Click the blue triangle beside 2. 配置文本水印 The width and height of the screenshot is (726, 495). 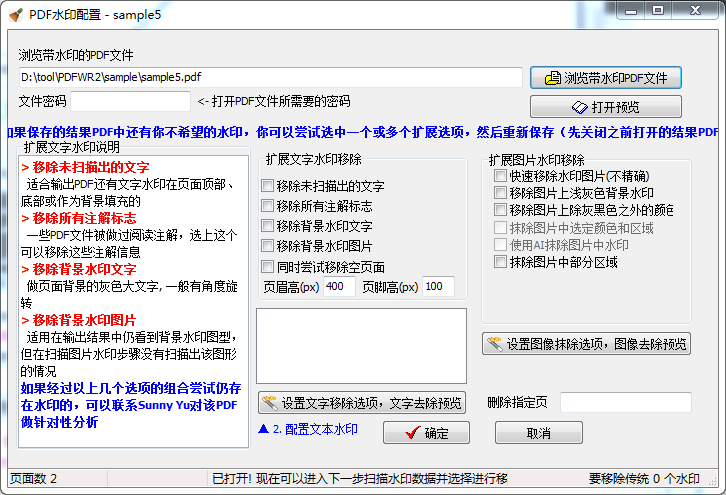pos(263,429)
